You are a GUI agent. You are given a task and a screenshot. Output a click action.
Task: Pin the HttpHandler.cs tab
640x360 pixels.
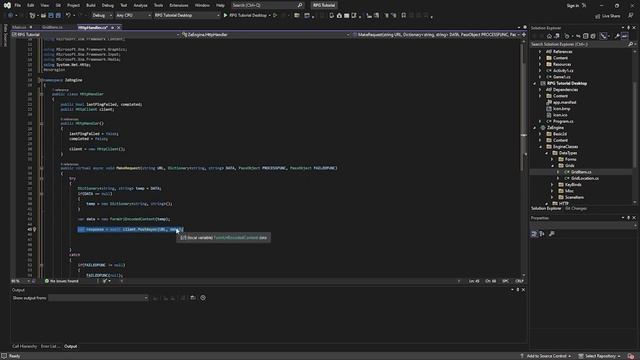[x=112, y=27]
